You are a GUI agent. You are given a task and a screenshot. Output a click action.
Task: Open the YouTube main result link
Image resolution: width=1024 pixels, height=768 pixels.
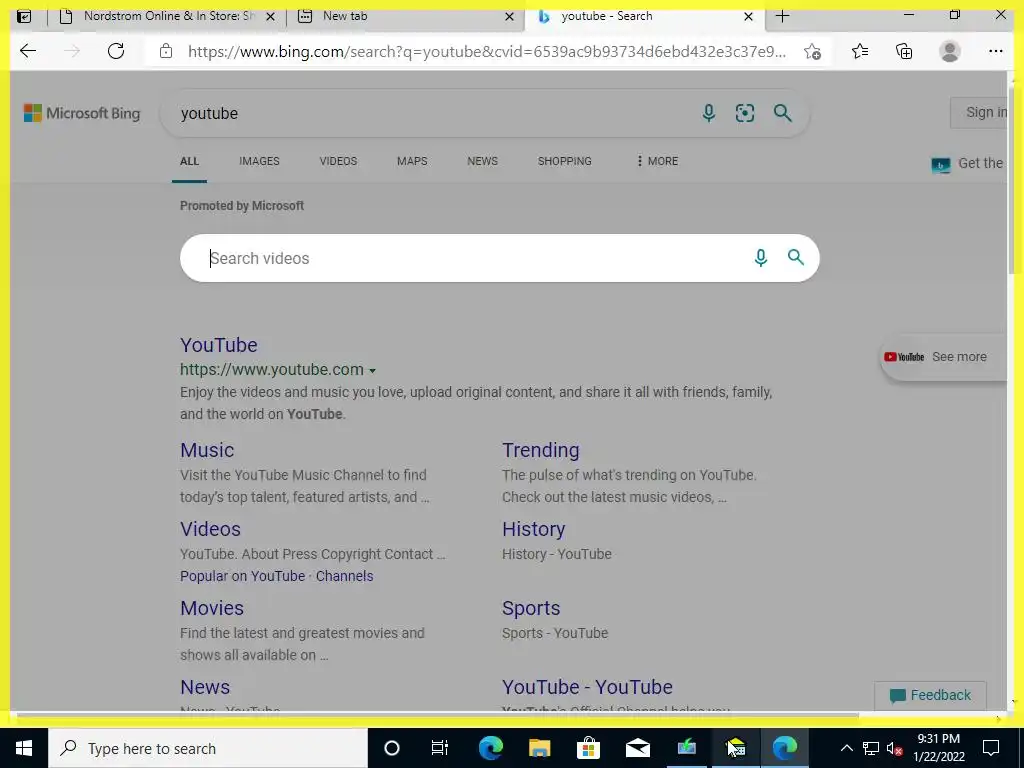pyautogui.click(x=219, y=345)
